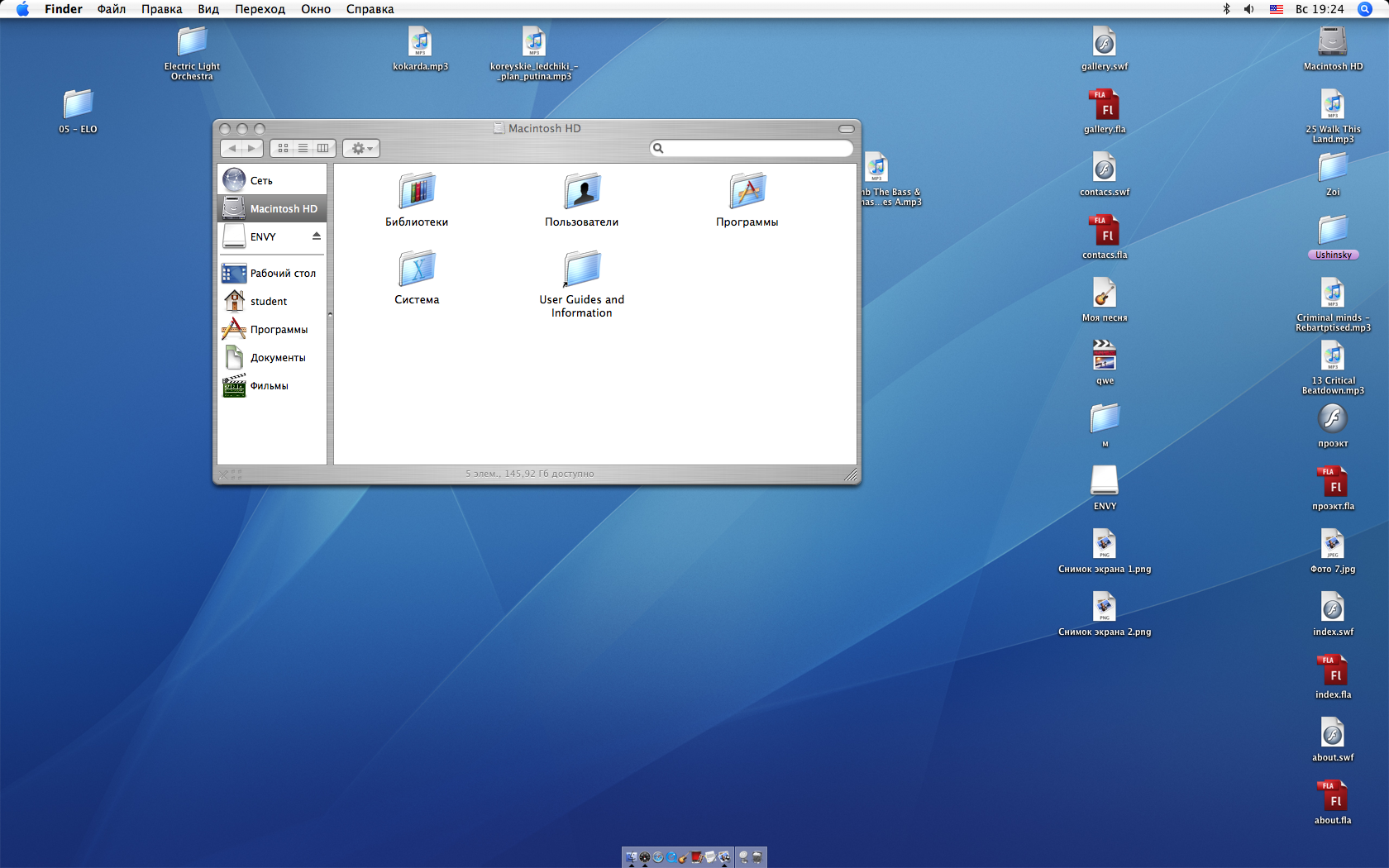Open QuickTime Player from the Dock

[x=671, y=857]
